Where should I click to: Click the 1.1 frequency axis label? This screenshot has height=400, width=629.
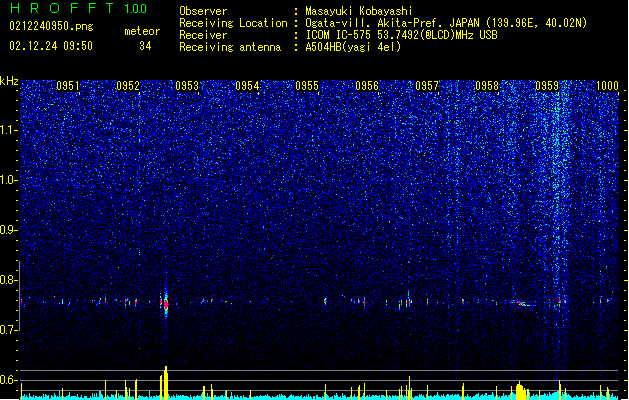click(x=9, y=130)
